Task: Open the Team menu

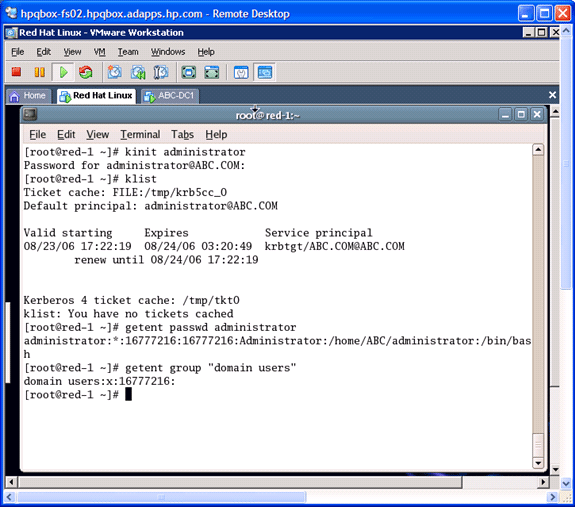Action: tap(128, 52)
